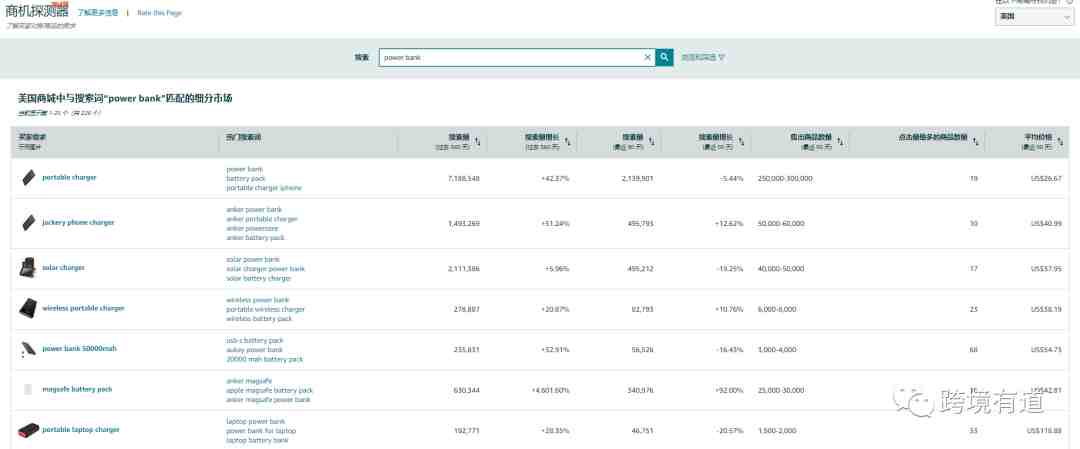Click search term 'solar battery charger'
Image resolution: width=1080 pixels, height=449 pixels.
258,278
